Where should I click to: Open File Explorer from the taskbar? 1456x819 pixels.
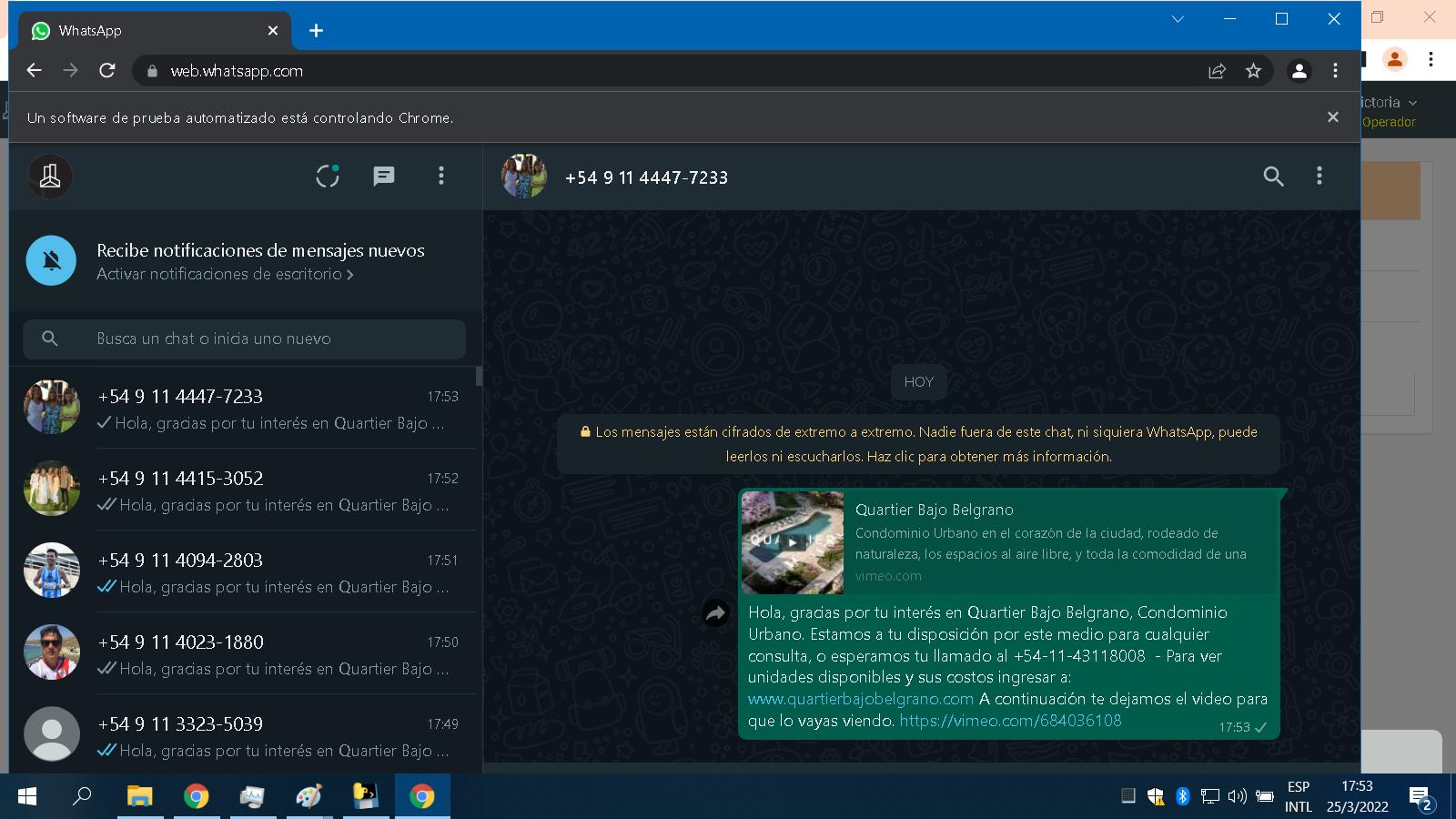pyautogui.click(x=139, y=796)
